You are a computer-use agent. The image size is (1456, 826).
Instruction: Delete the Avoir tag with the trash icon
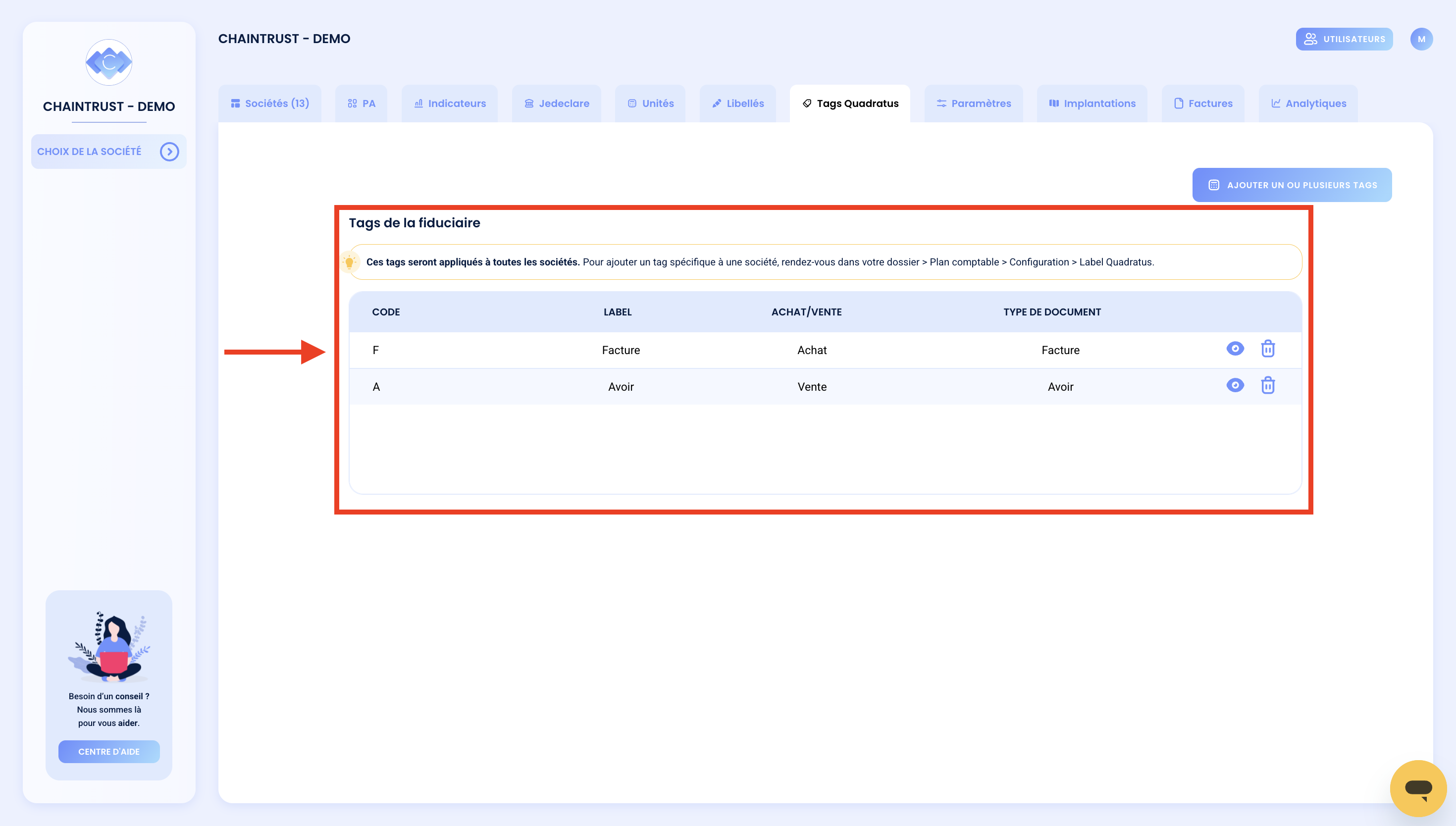click(1268, 385)
